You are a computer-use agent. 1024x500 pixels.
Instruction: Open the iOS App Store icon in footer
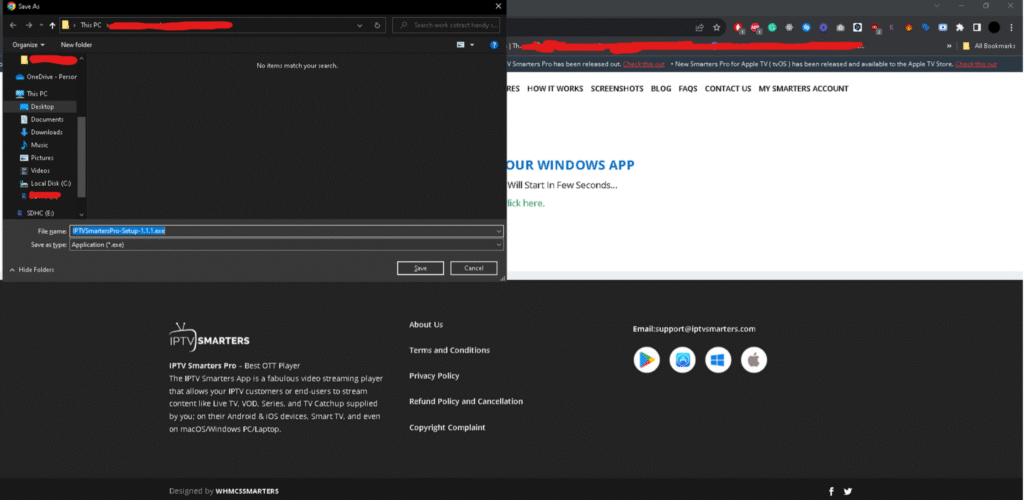(683, 360)
